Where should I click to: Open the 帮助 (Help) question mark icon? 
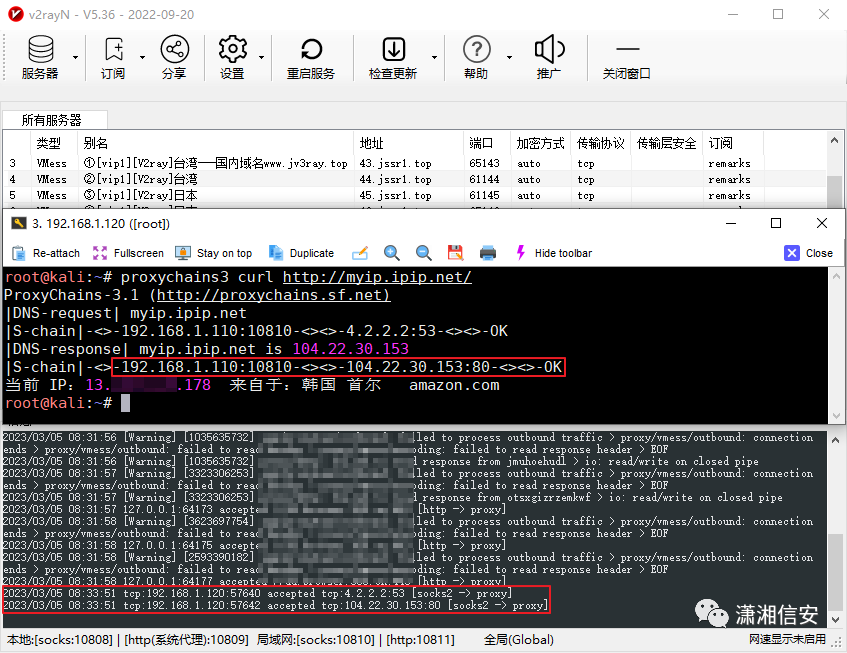pyautogui.click(x=476, y=57)
